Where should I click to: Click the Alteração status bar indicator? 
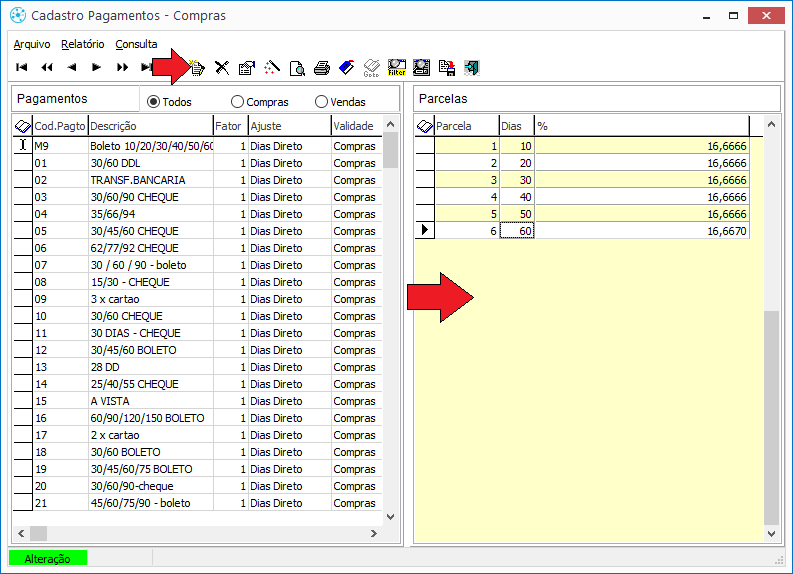tap(48, 558)
